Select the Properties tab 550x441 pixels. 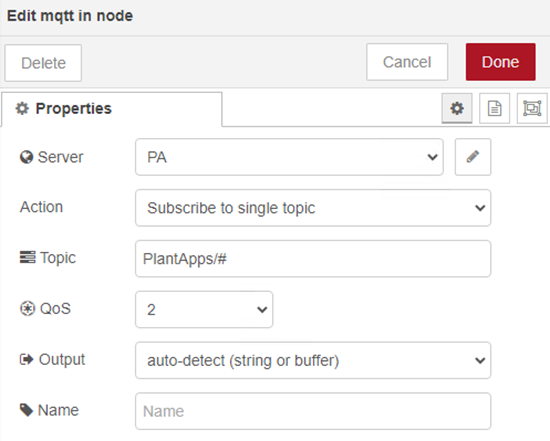[112, 109]
